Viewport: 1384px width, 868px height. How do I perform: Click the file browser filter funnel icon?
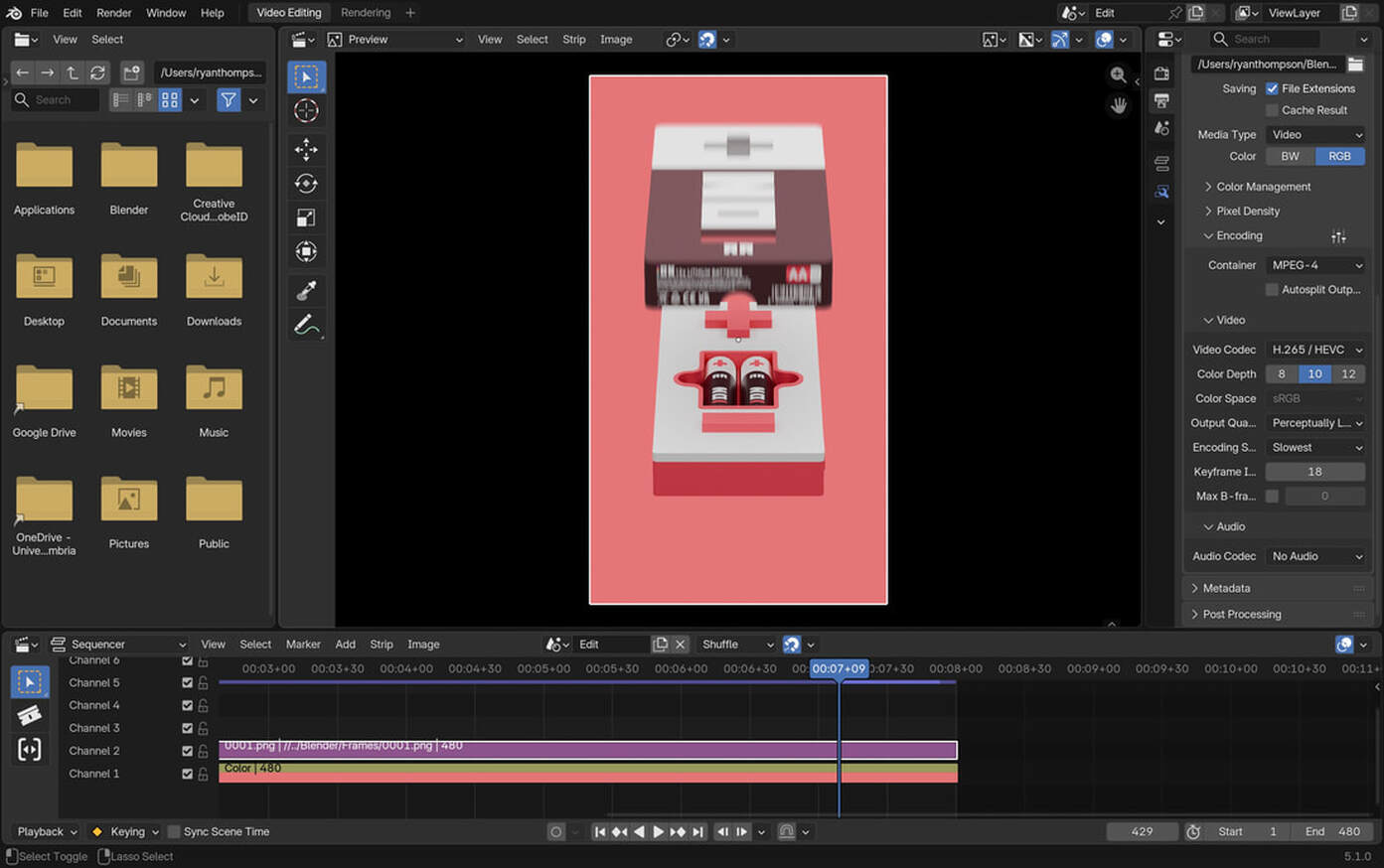pos(229,100)
